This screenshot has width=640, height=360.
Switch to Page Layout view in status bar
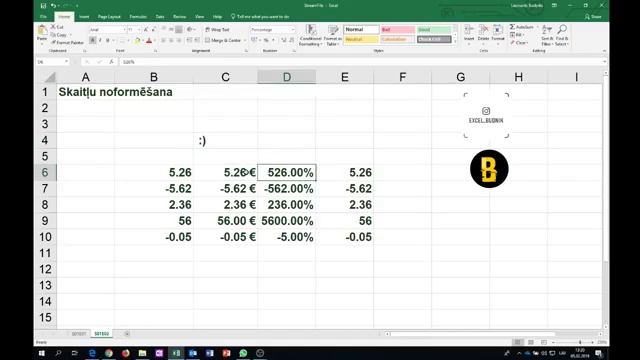pos(531,342)
